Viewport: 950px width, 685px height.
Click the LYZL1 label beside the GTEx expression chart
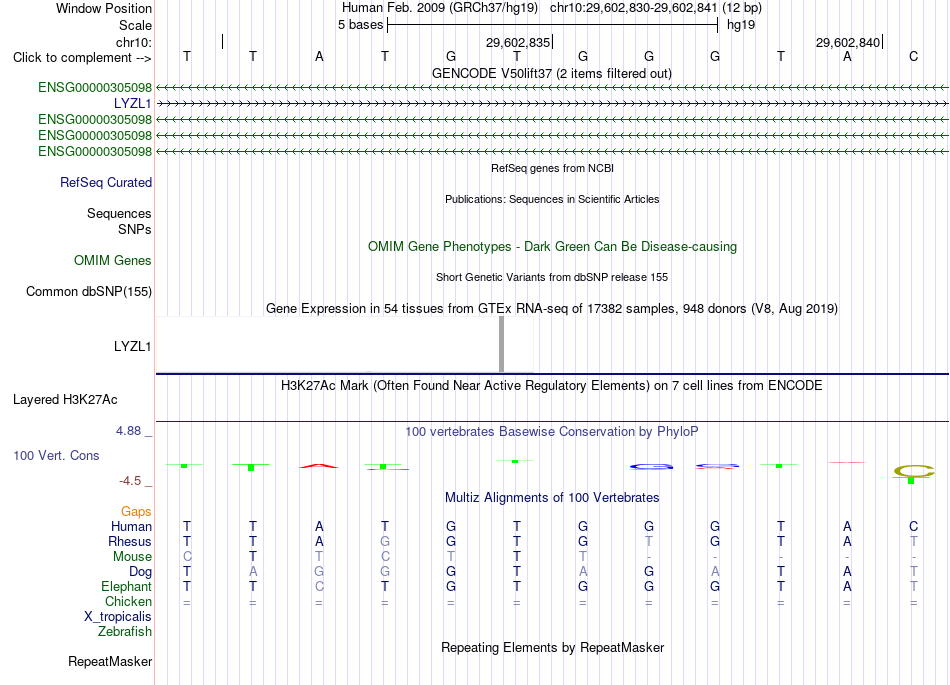[x=132, y=346]
